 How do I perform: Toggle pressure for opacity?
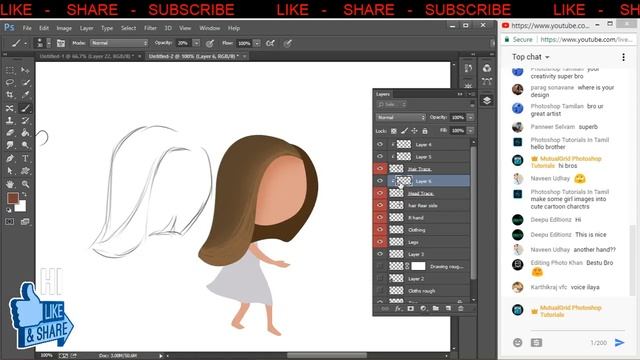(210, 43)
